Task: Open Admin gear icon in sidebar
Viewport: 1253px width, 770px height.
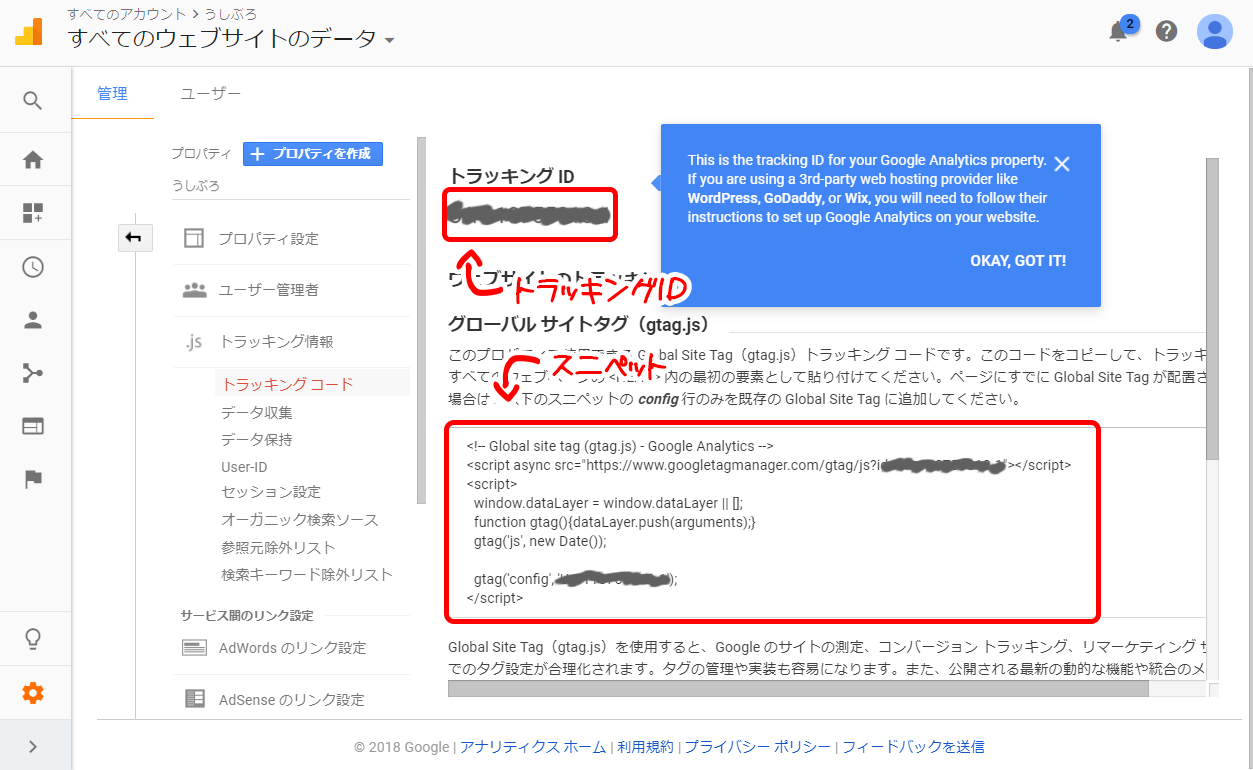Action: pyautogui.click(x=33, y=693)
